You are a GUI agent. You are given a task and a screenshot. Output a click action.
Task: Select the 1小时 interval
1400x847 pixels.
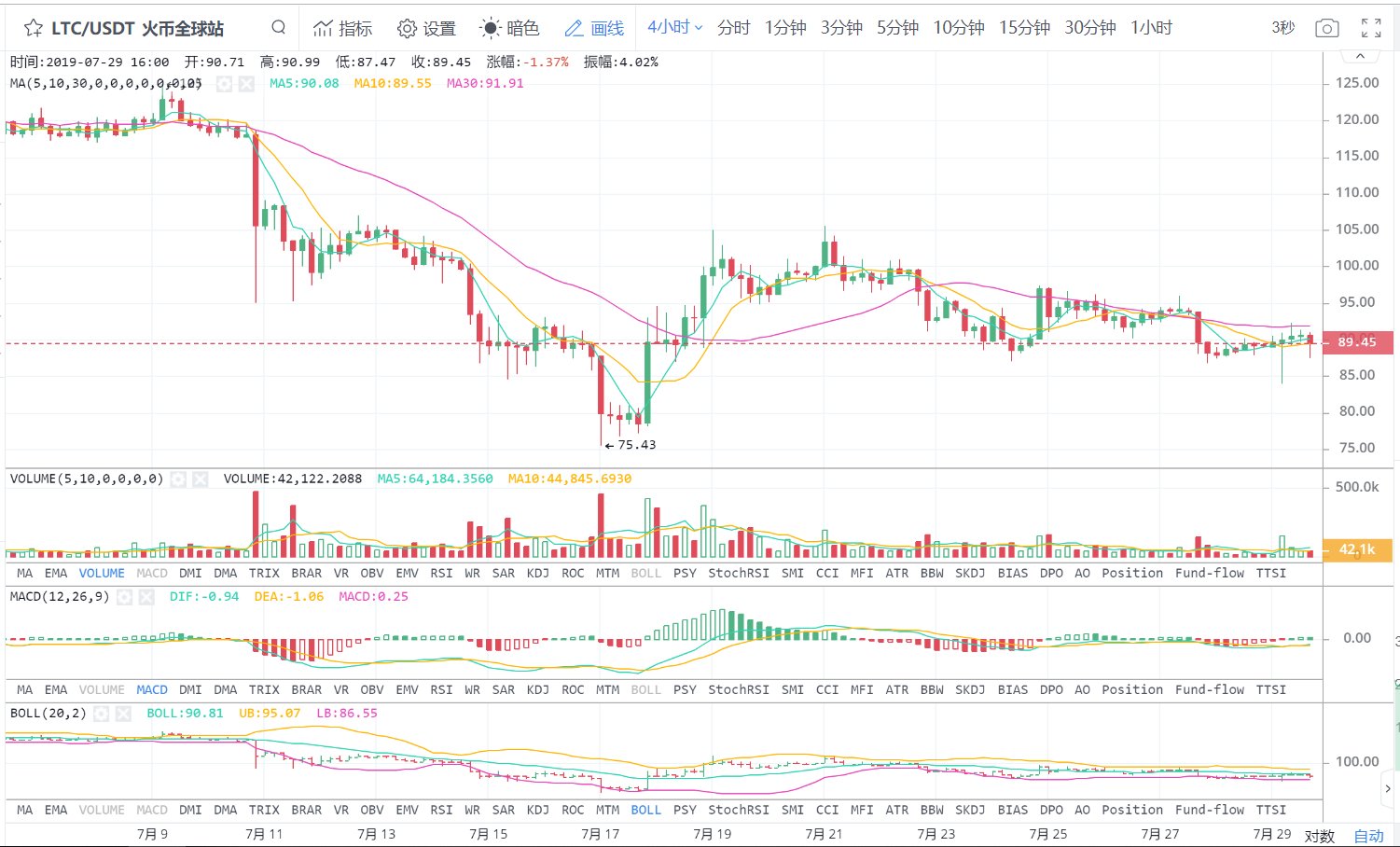pyautogui.click(x=1151, y=28)
